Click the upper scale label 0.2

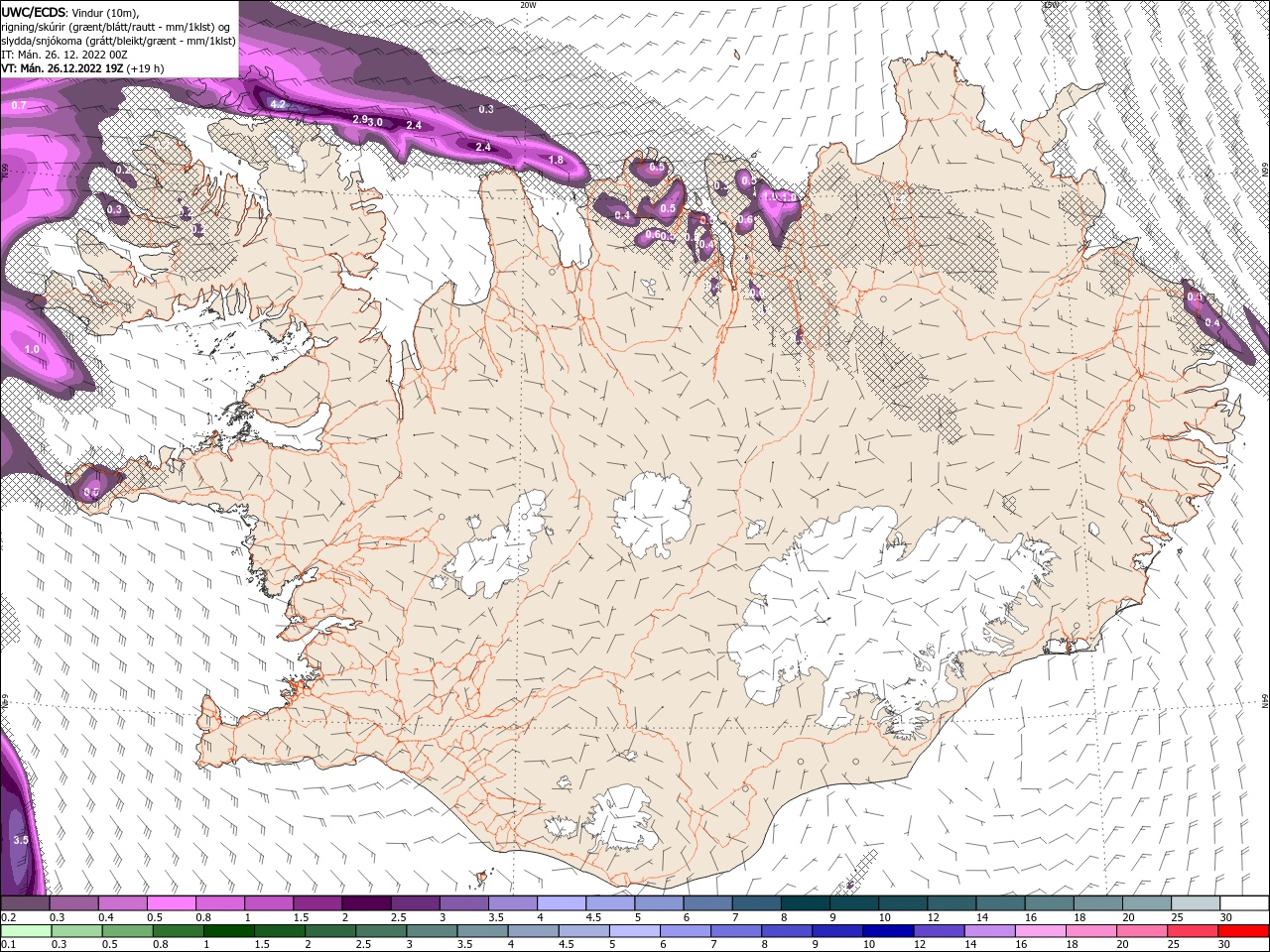pyautogui.click(x=7, y=918)
